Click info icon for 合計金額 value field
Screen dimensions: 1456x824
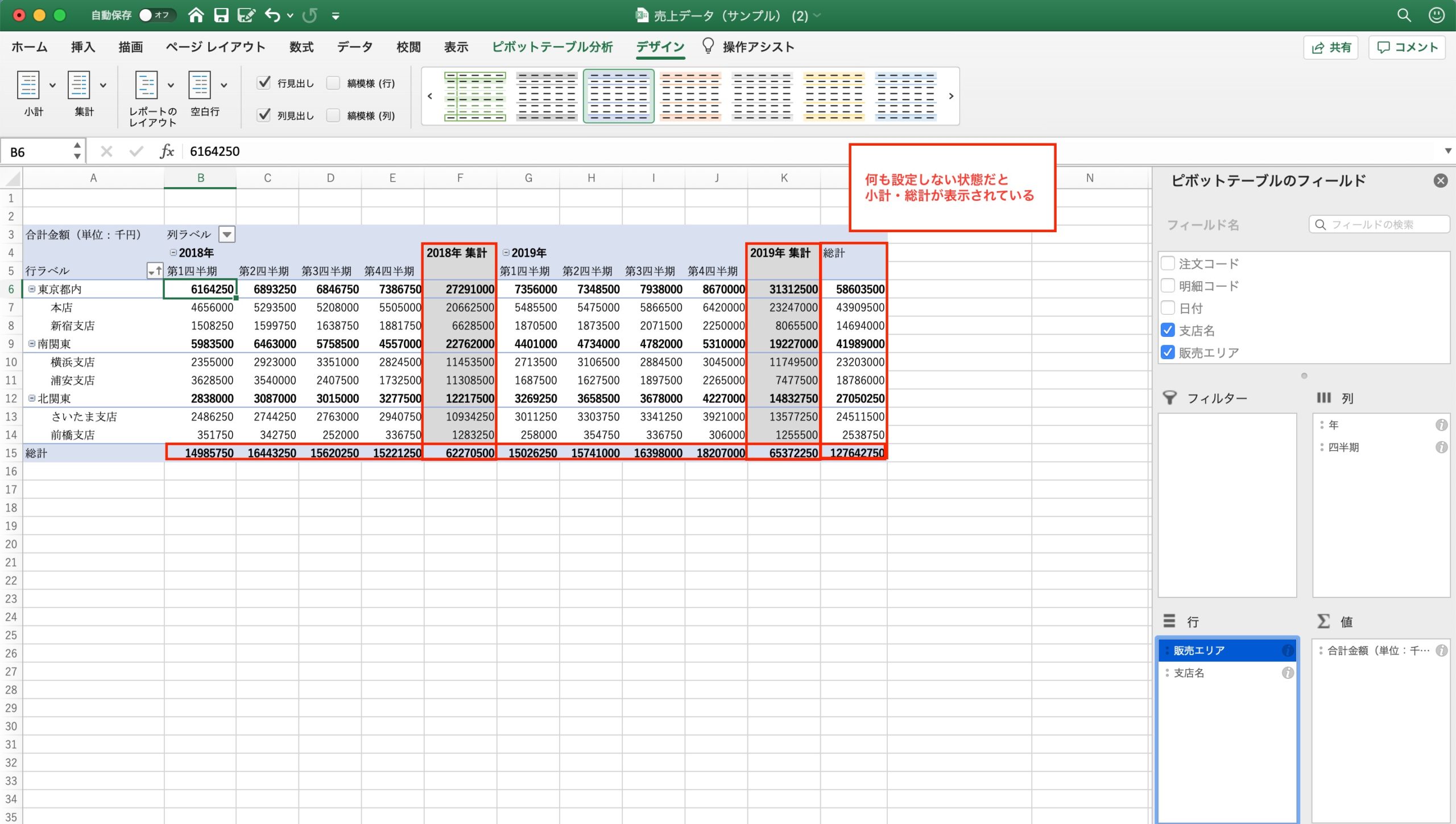[1441, 650]
